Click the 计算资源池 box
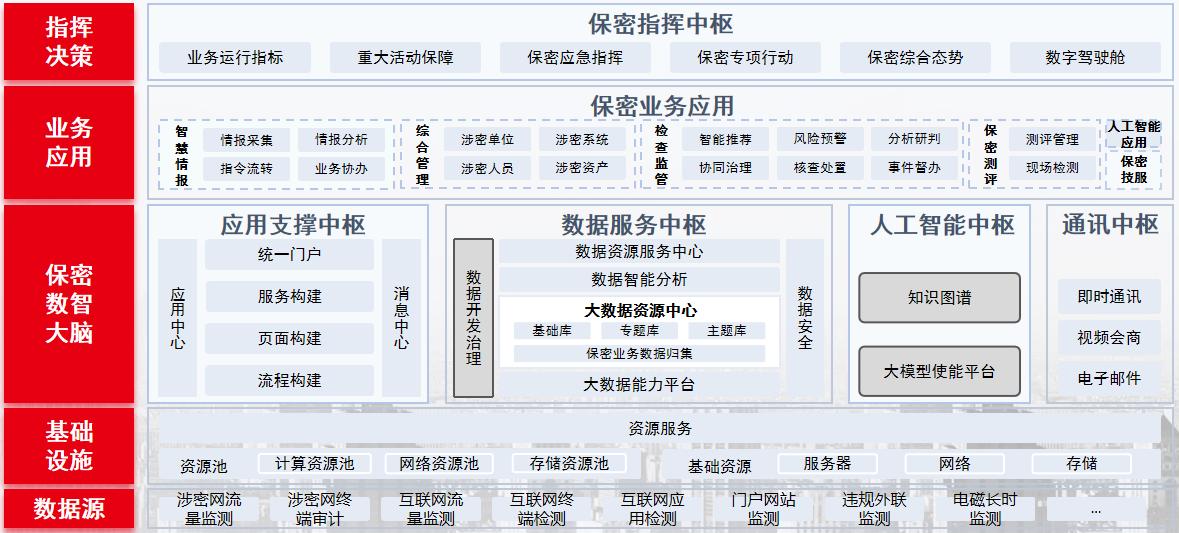The width and height of the screenshot is (1179, 533). tap(314, 464)
